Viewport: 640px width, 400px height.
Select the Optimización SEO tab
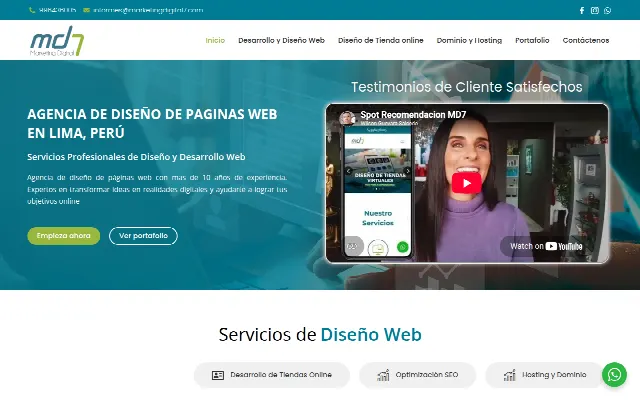click(x=418, y=375)
